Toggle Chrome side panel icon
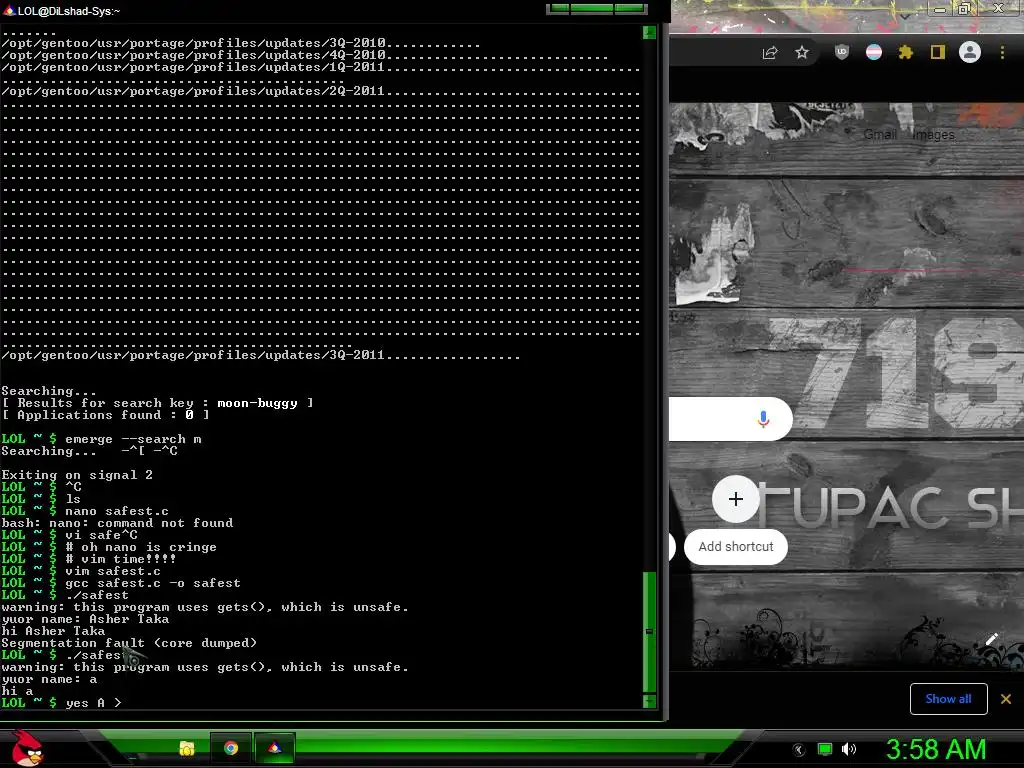This screenshot has height=768, width=1024. tap(938, 52)
